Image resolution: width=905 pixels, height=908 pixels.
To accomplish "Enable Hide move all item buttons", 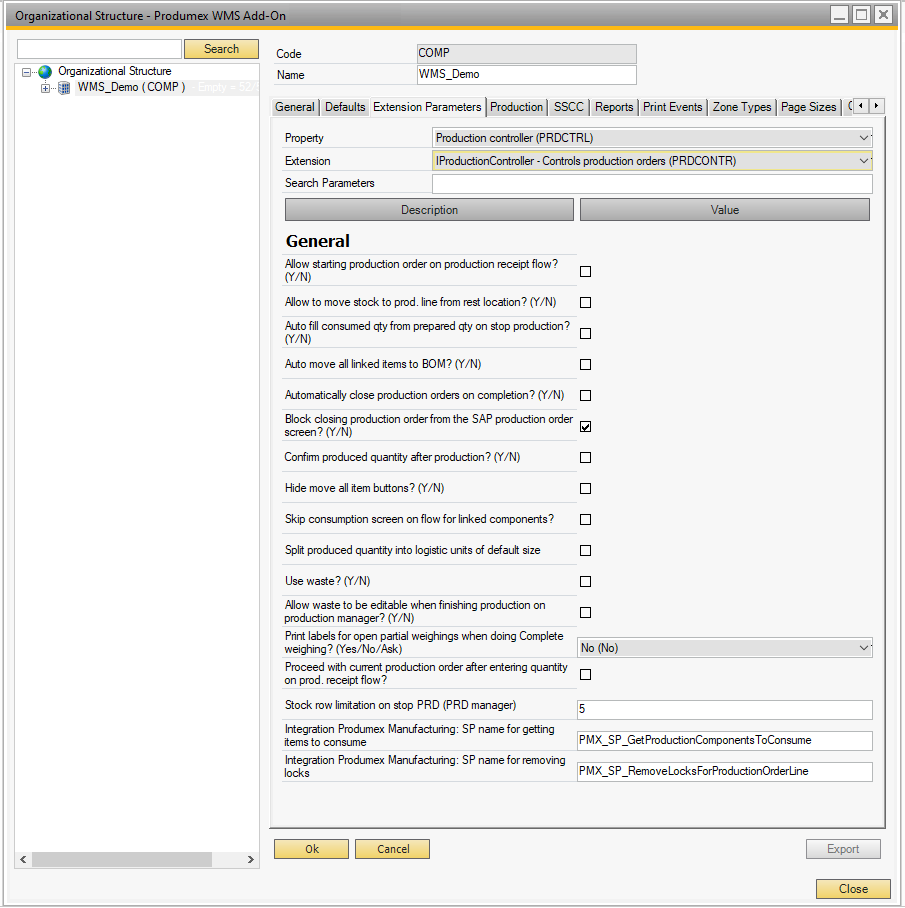I will point(585,488).
